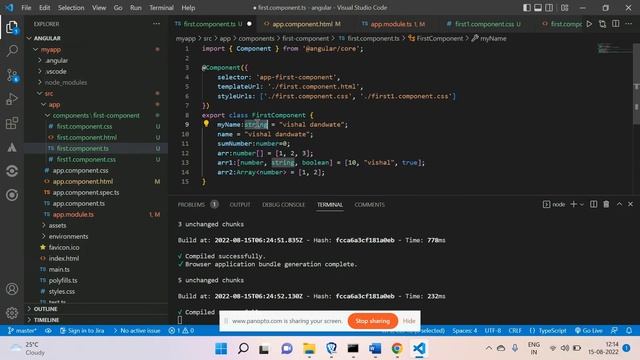Image resolution: width=640 pixels, height=360 pixels.
Task: Open Word from the taskbar
Action: pos(375,349)
